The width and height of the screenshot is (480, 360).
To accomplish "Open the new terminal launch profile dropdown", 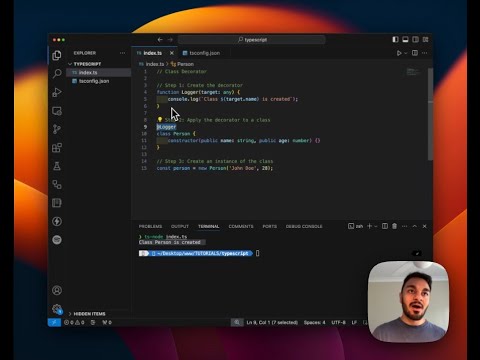I will tap(376, 226).
